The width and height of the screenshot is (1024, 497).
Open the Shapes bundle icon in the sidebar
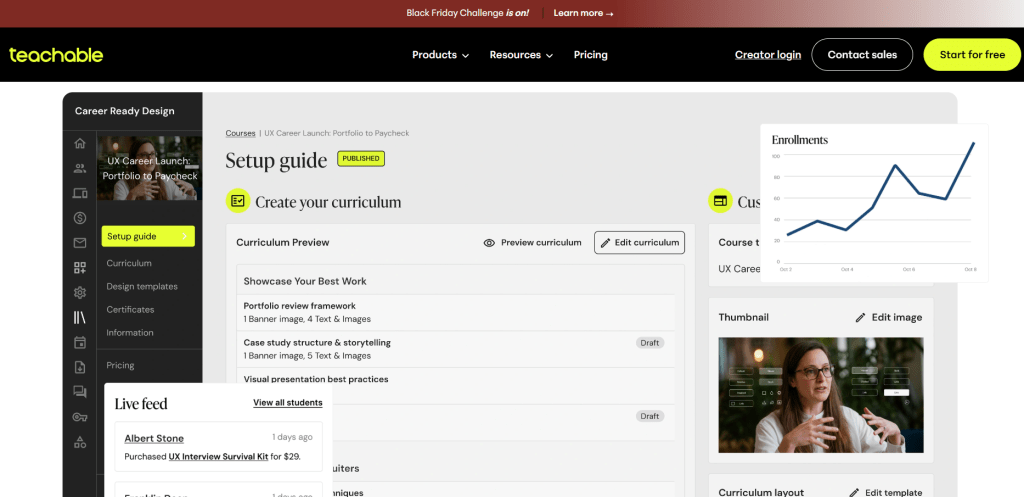tap(80, 442)
